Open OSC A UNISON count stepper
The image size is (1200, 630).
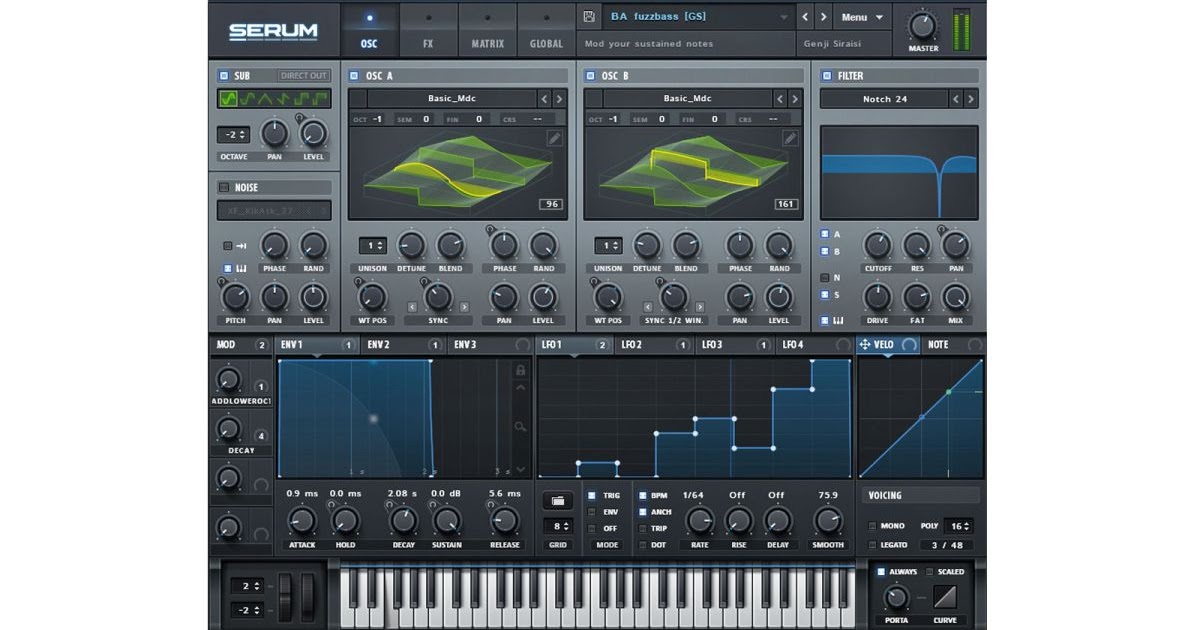tap(372, 245)
